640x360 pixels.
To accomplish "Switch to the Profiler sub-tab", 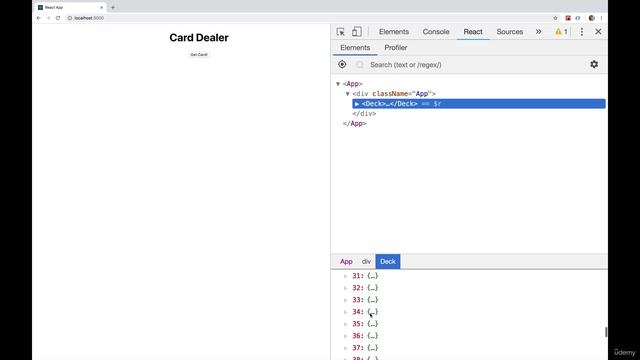I will [396, 48].
